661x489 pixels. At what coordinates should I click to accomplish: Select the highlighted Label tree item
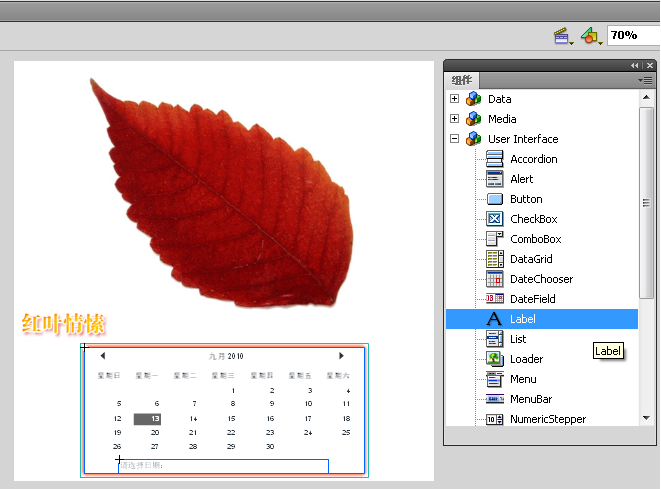[x=523, y=319]
